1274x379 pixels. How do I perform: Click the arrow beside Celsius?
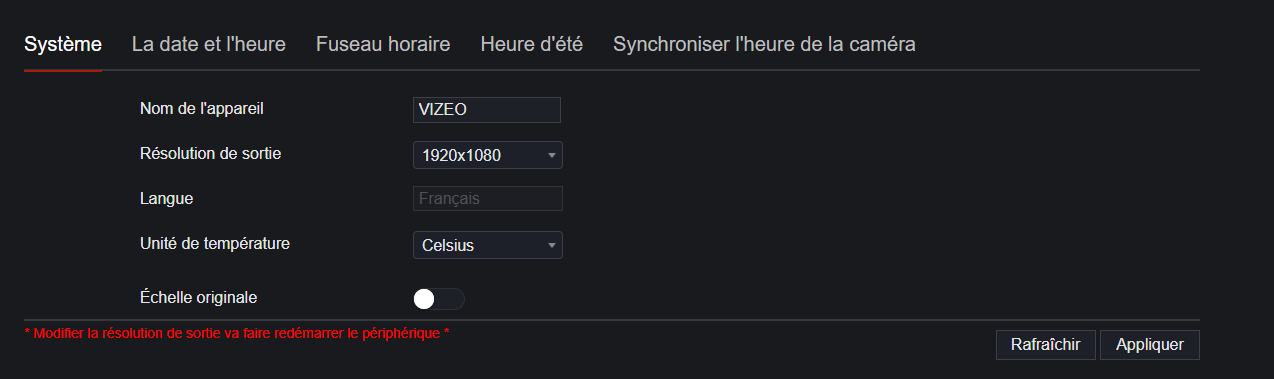coord(551,246)
